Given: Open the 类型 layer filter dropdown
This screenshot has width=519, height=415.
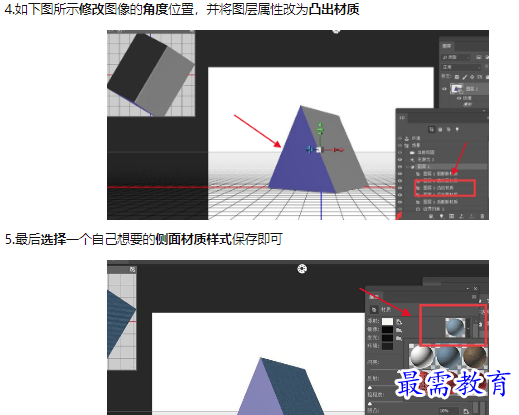Looking at the screenshot, I should click(x=456, y=57).
